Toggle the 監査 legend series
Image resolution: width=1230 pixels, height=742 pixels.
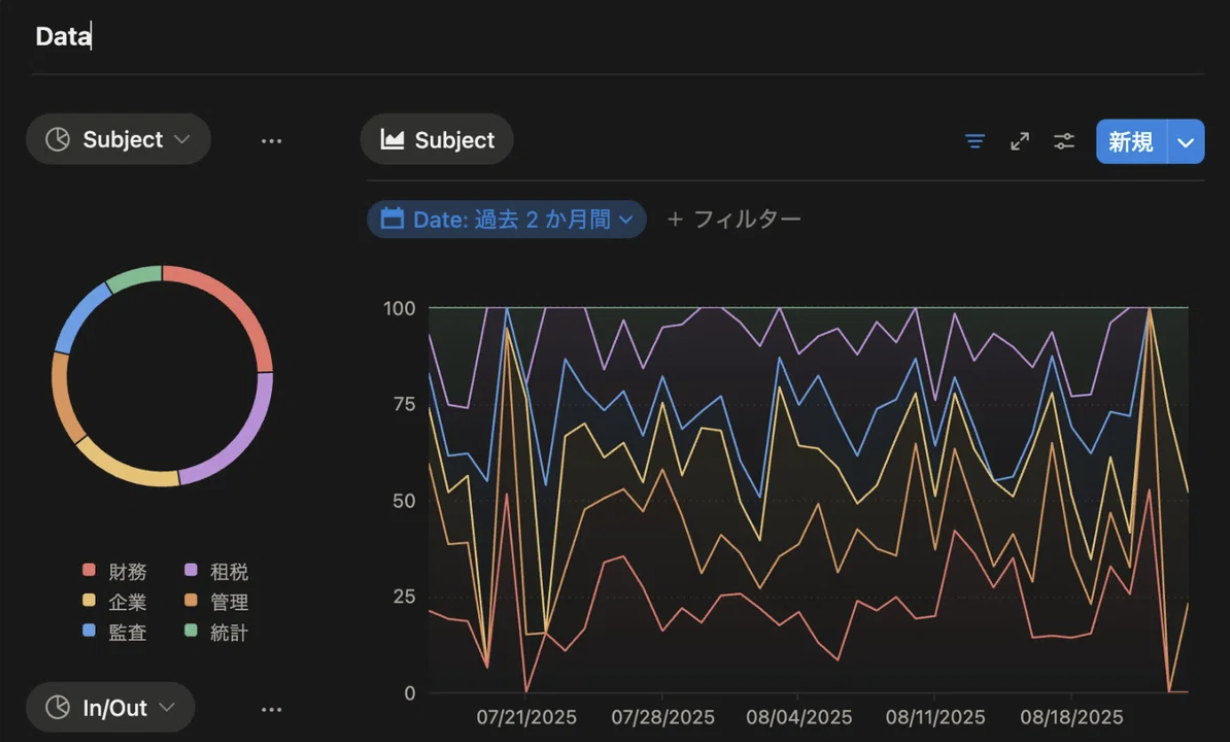pos(115,632)
